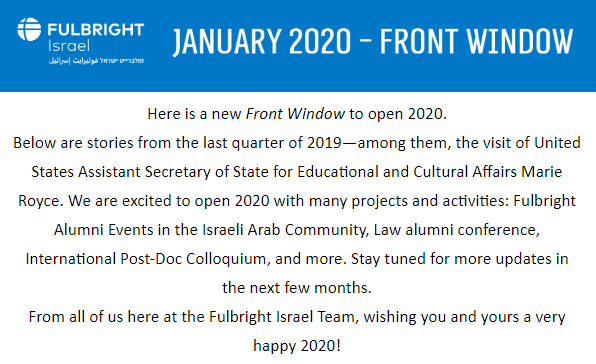Select the italic Front Window text
The width and height of the screenshot is (596, 364).
295,114
